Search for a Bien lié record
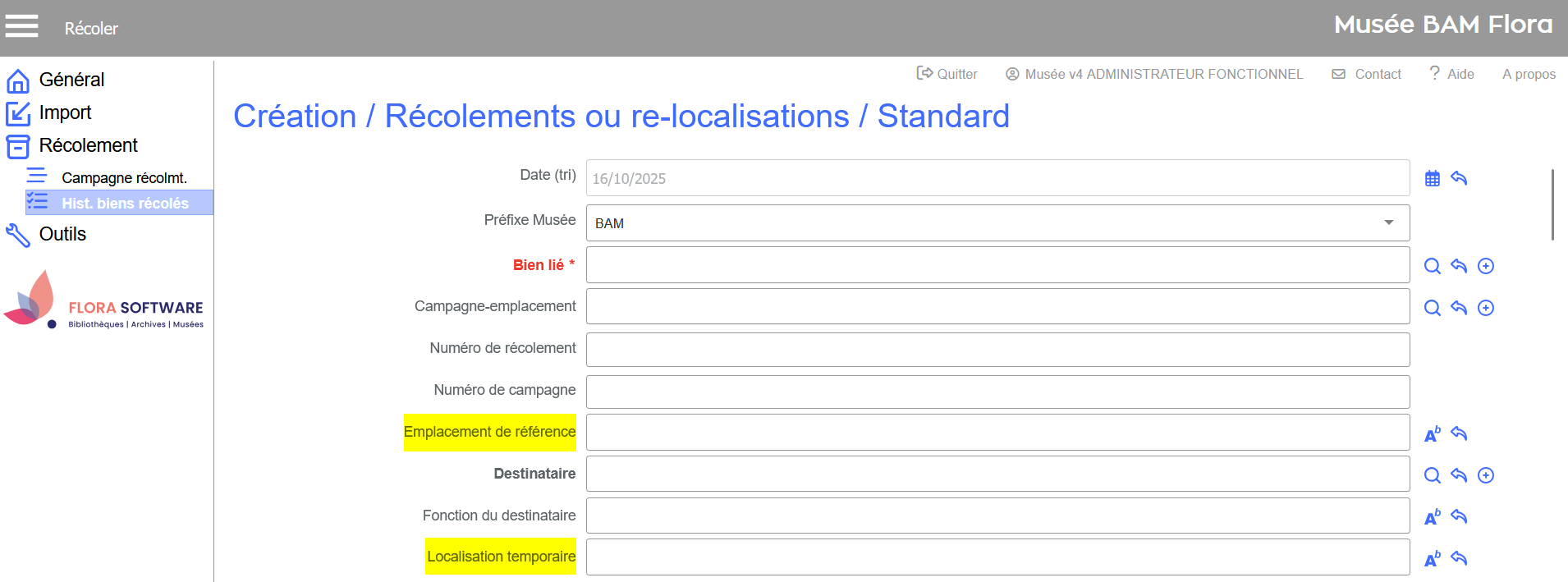This screenshot has width=1568, height=582. [x=1433, y=266]
